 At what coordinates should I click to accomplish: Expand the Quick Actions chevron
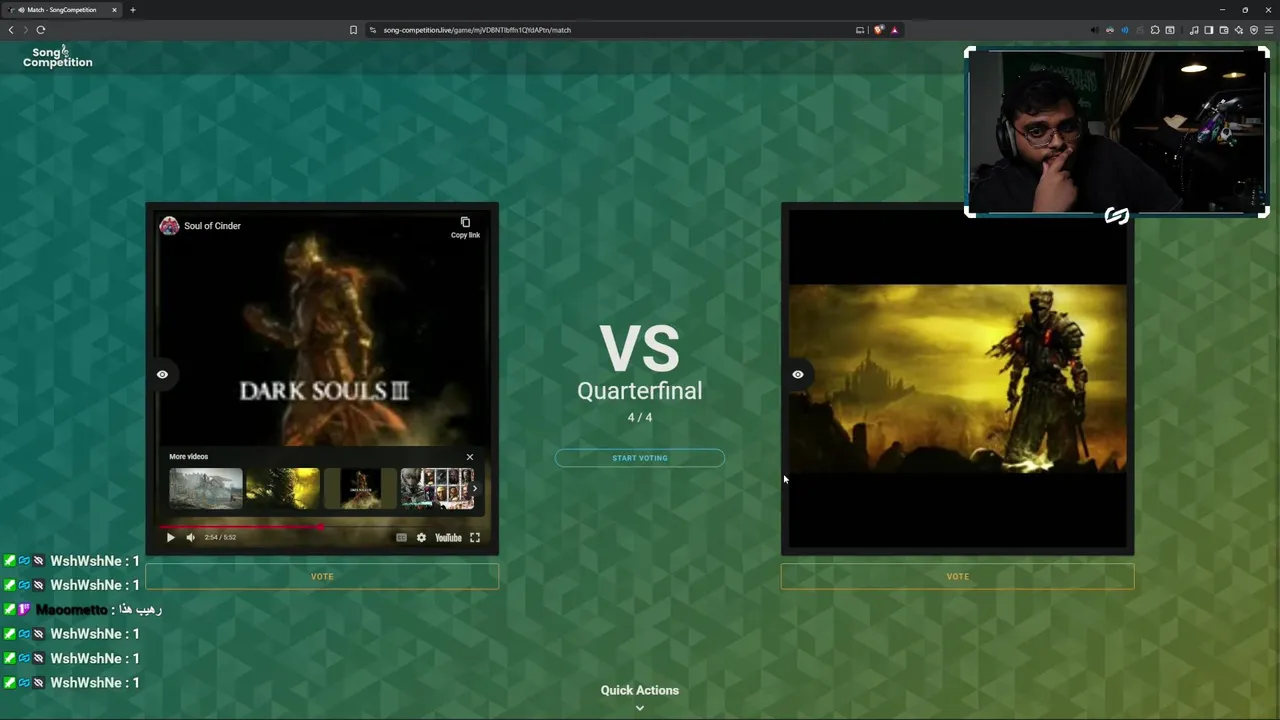640,708
